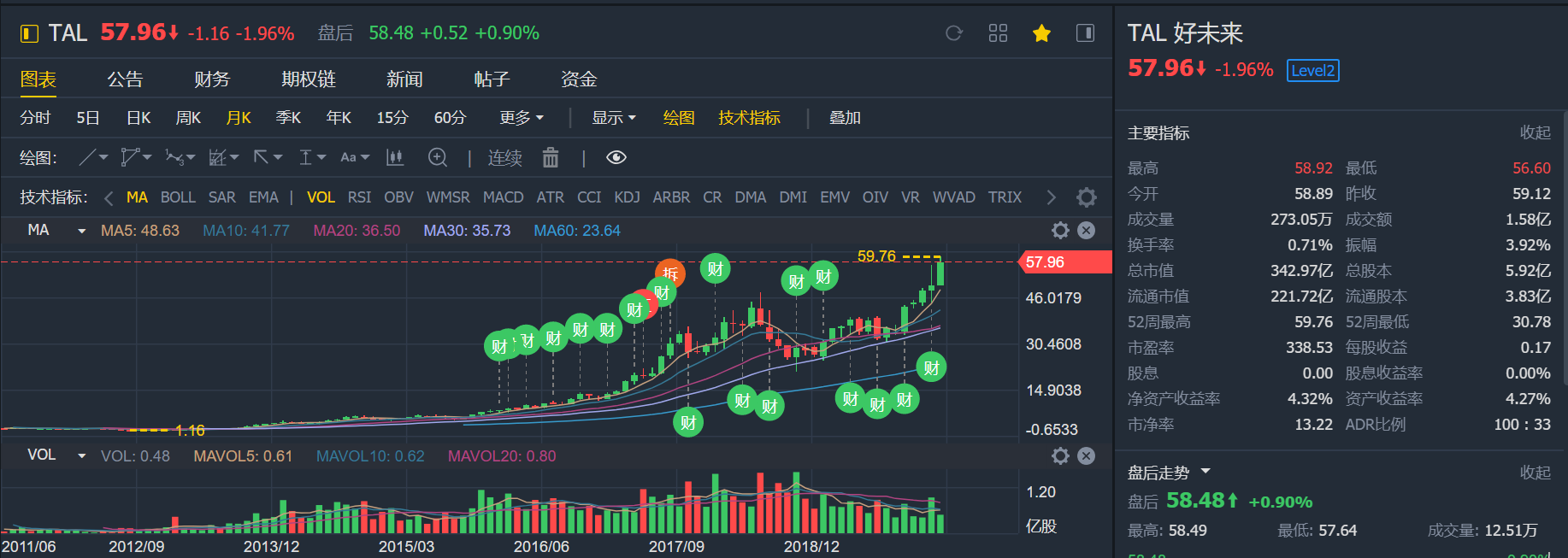This screenshot has height=558, width=1568.
Task: Click the trash icon to delete drawings
Action: 551,158
